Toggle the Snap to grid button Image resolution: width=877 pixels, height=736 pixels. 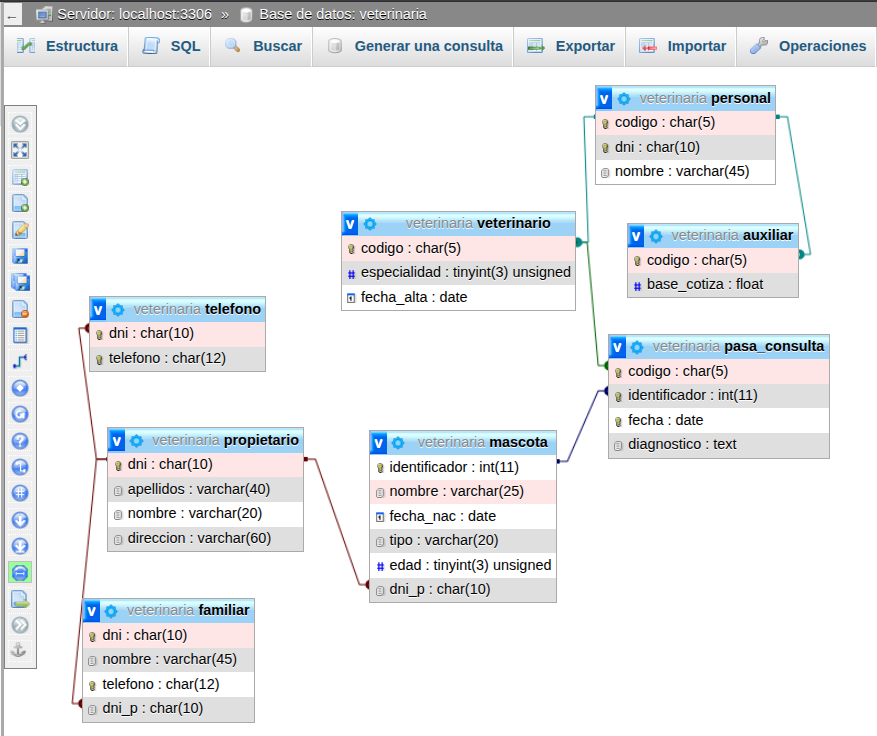pyautogui.click(x=20, y=493)
